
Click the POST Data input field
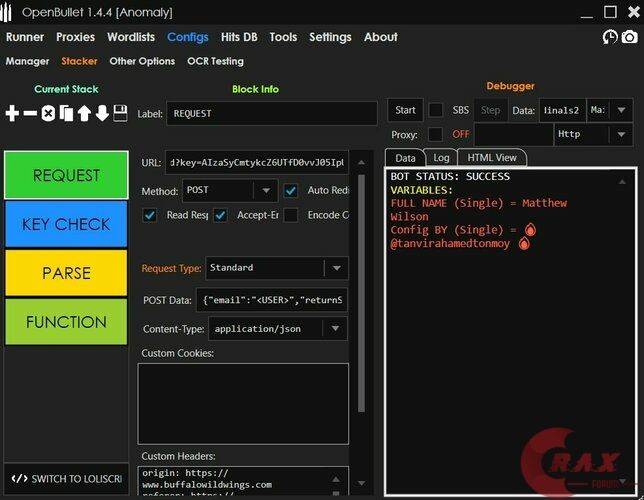click(272, 300)
